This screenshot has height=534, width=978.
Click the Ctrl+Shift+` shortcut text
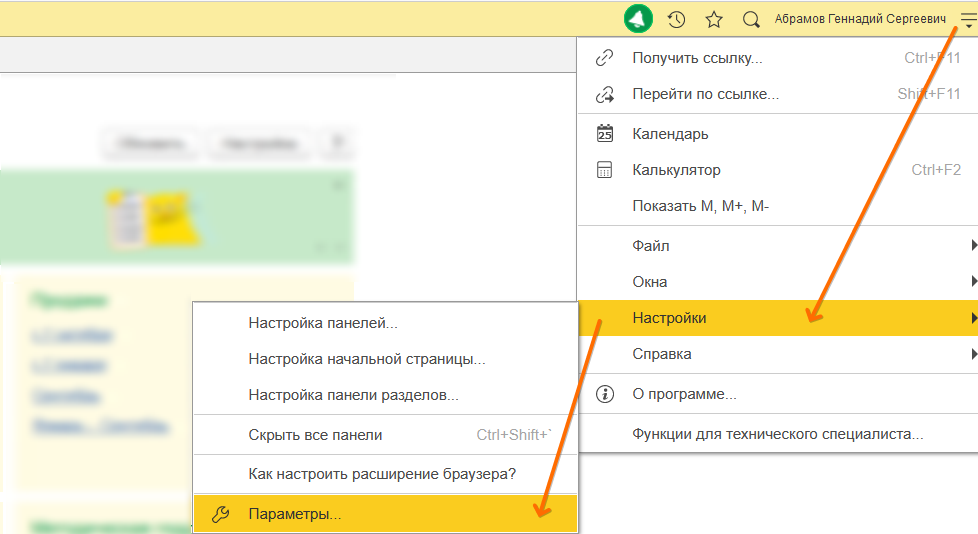[514, 435]
